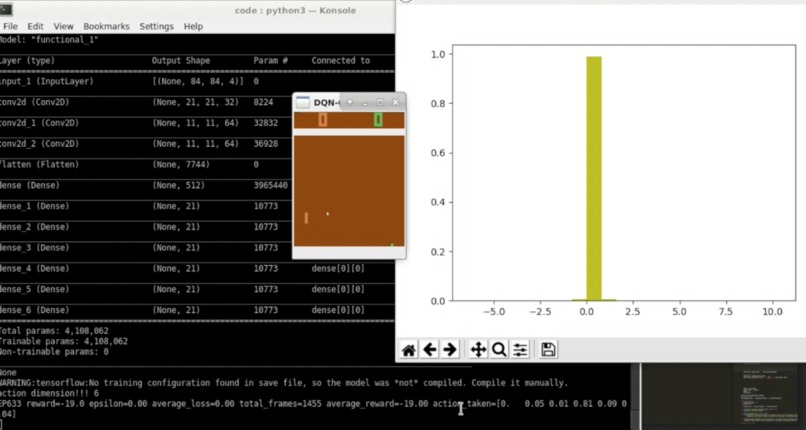Save the figure with floppy disk icon

[x=548, y=350]
